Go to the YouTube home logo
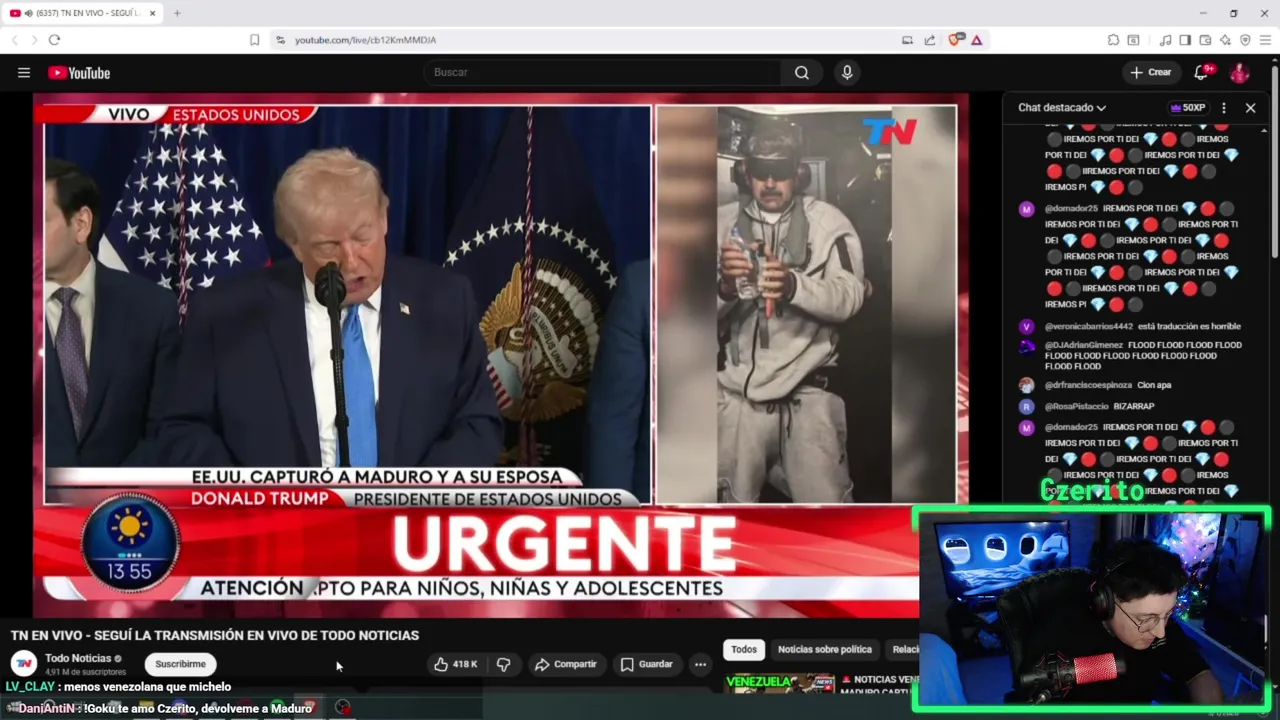Image resolution: width=1280 pixels, height=720 pixels. click(79, 72)
